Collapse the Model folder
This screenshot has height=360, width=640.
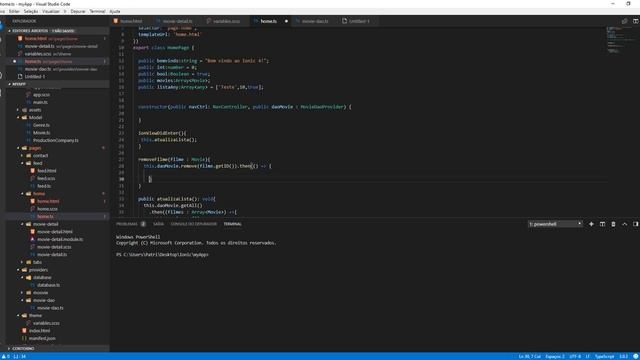point(18,118)
